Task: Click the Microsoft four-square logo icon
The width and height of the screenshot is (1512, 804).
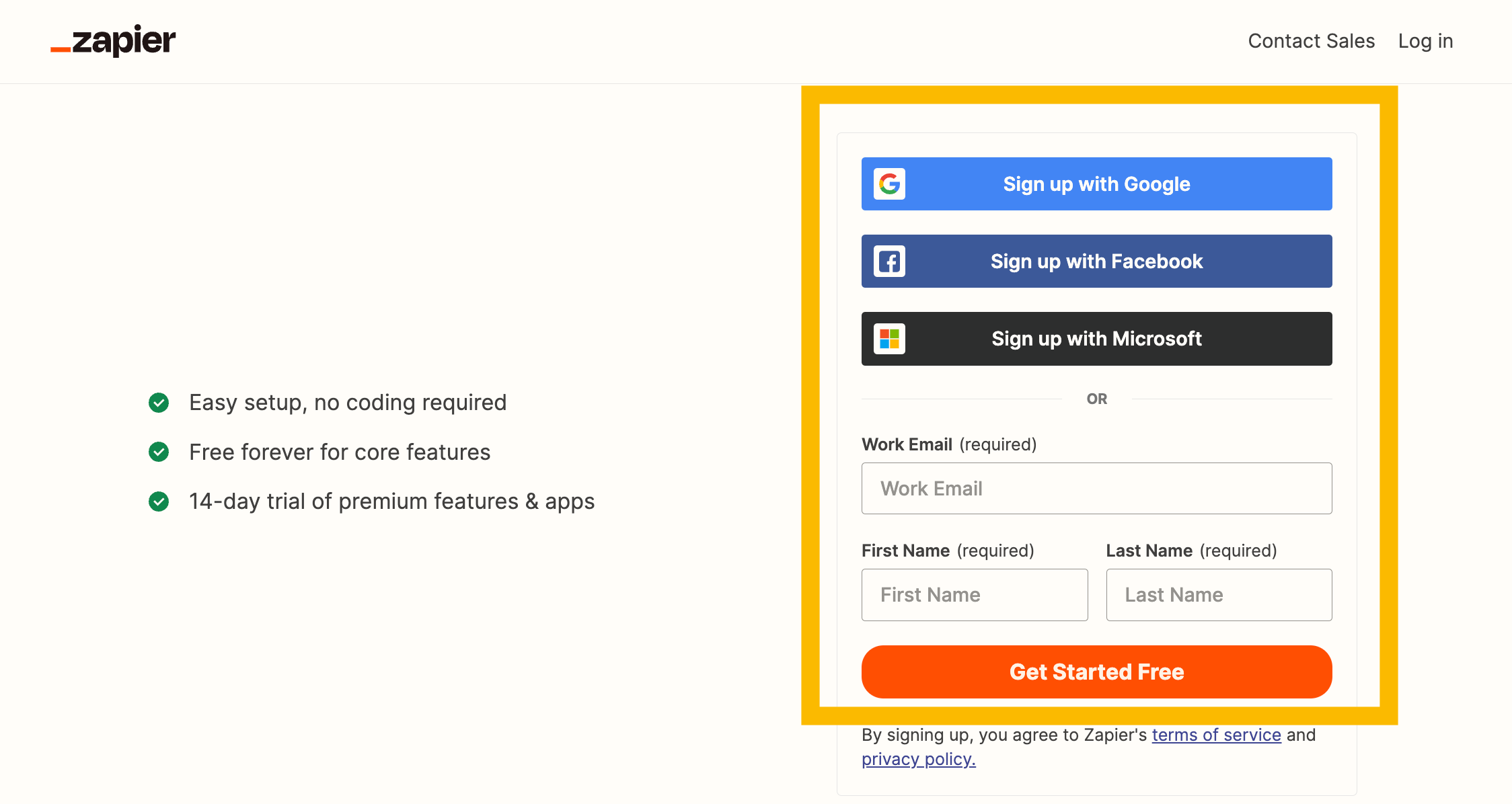Action: click(x=889, y=339)
